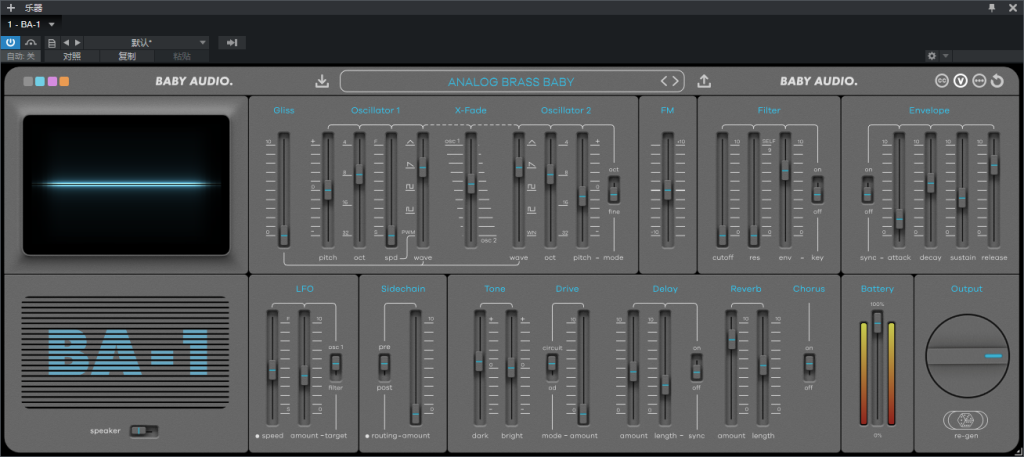Image resolution: width=1024 pixels, height=457 pixels.
Task: Toggle the speaker switch
Action: point(144,431)
